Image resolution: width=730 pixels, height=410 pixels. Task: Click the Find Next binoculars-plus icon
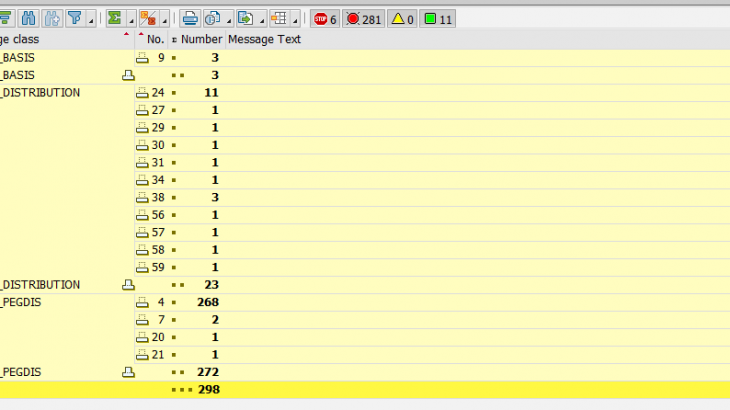pyautogui.click(x=52, y=19)
